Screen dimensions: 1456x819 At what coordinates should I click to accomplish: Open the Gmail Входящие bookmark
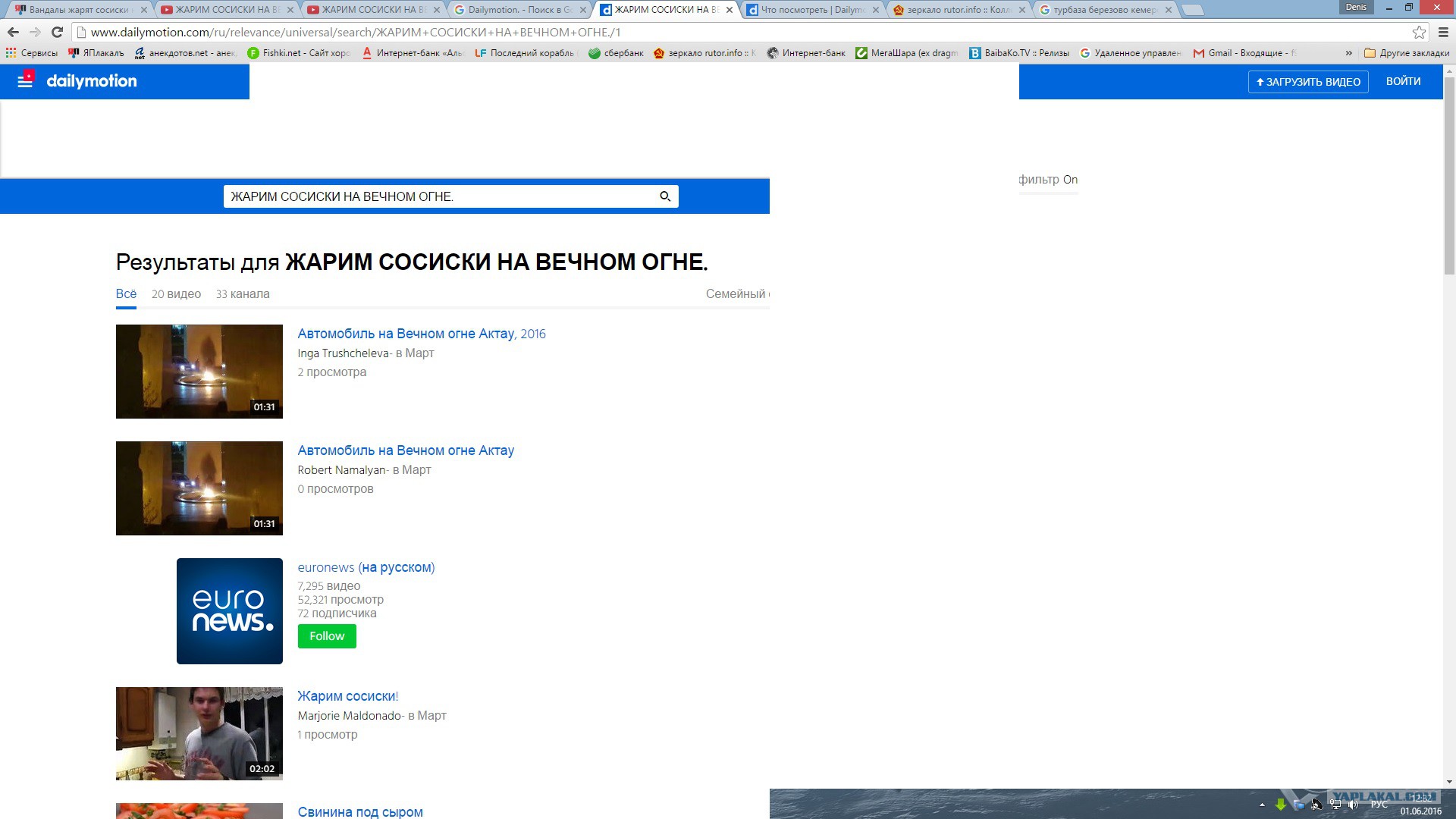coord(1245,53)
